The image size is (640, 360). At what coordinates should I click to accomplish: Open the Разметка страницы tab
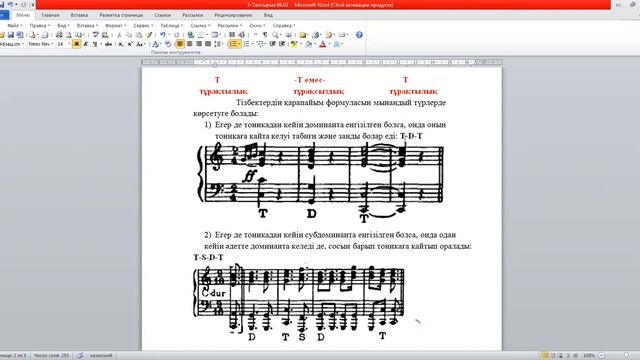[x=121, y=15]
